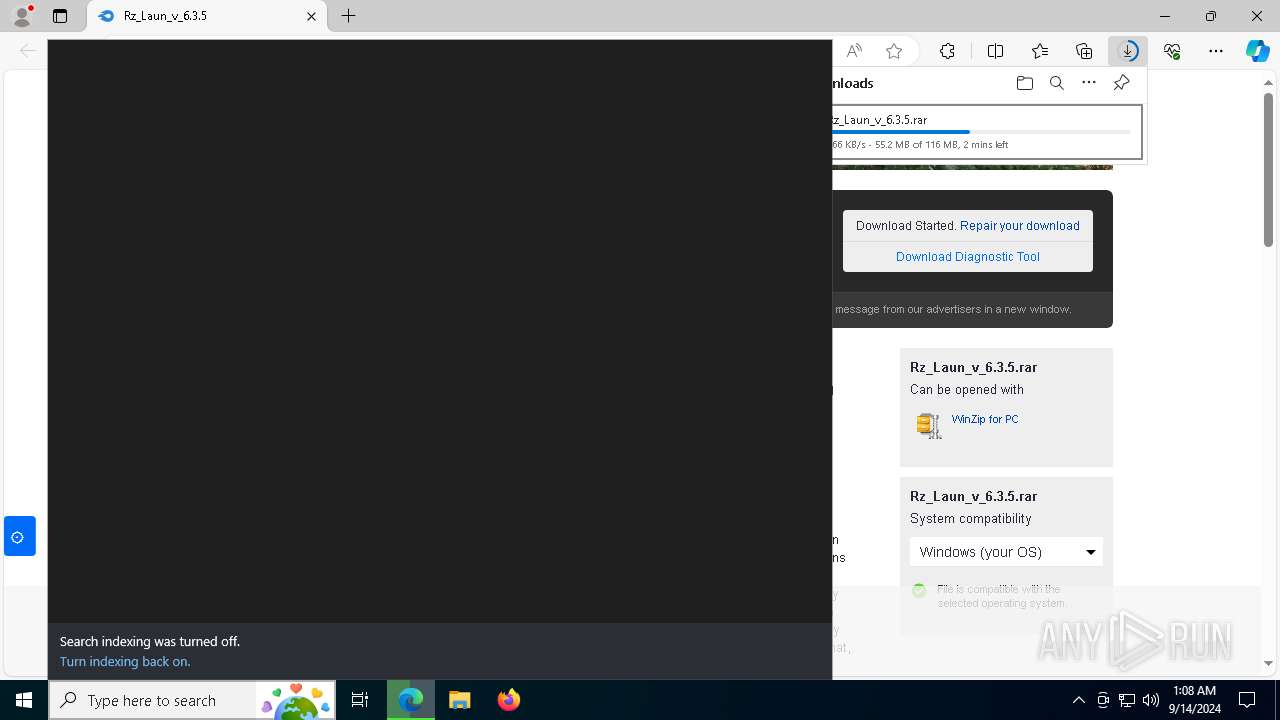The image size is (1280, 720).
Task: Click scrollbar down arrow
Action: [x=1268, y=663]
